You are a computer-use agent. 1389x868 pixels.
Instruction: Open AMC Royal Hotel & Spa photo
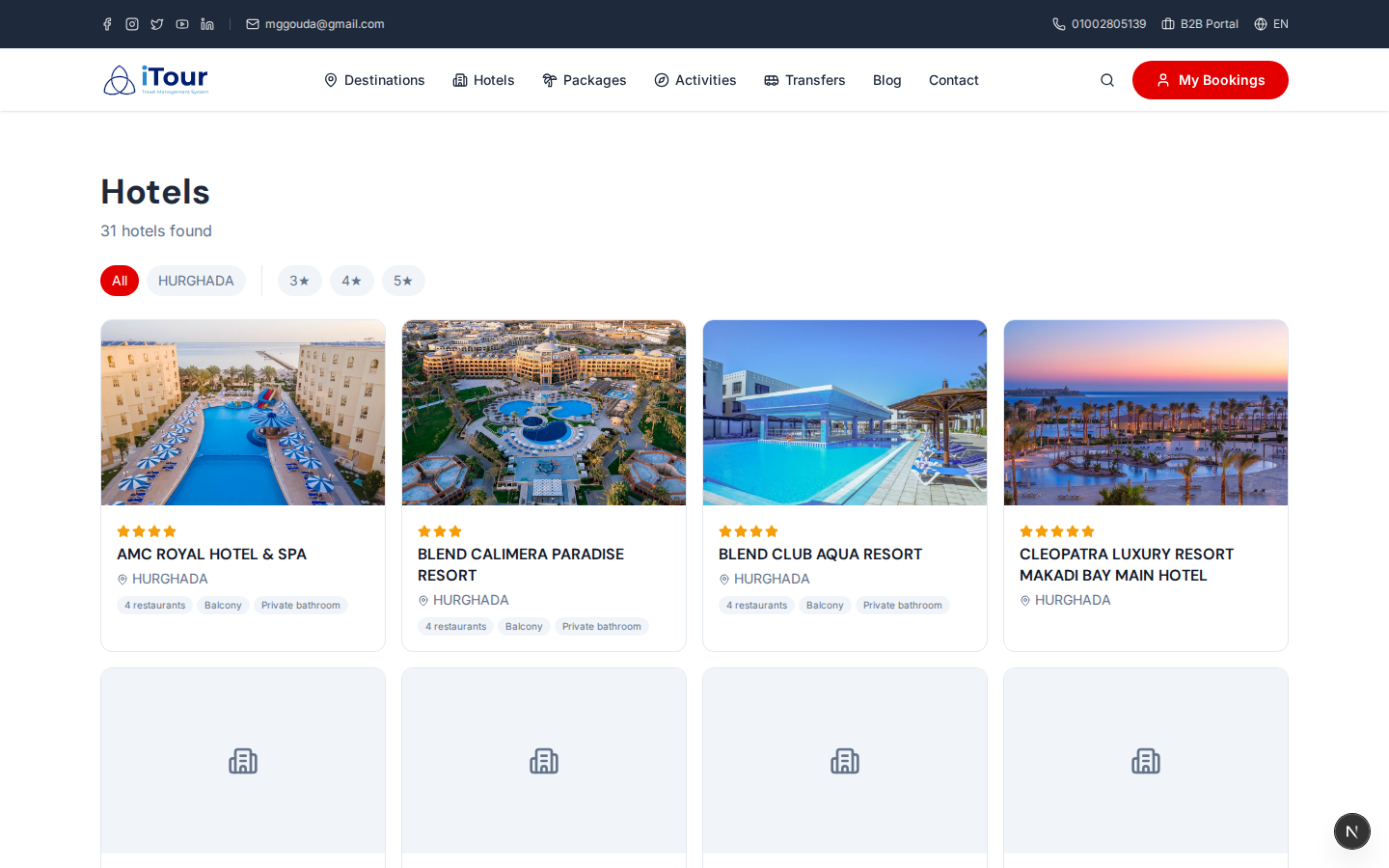243,413
